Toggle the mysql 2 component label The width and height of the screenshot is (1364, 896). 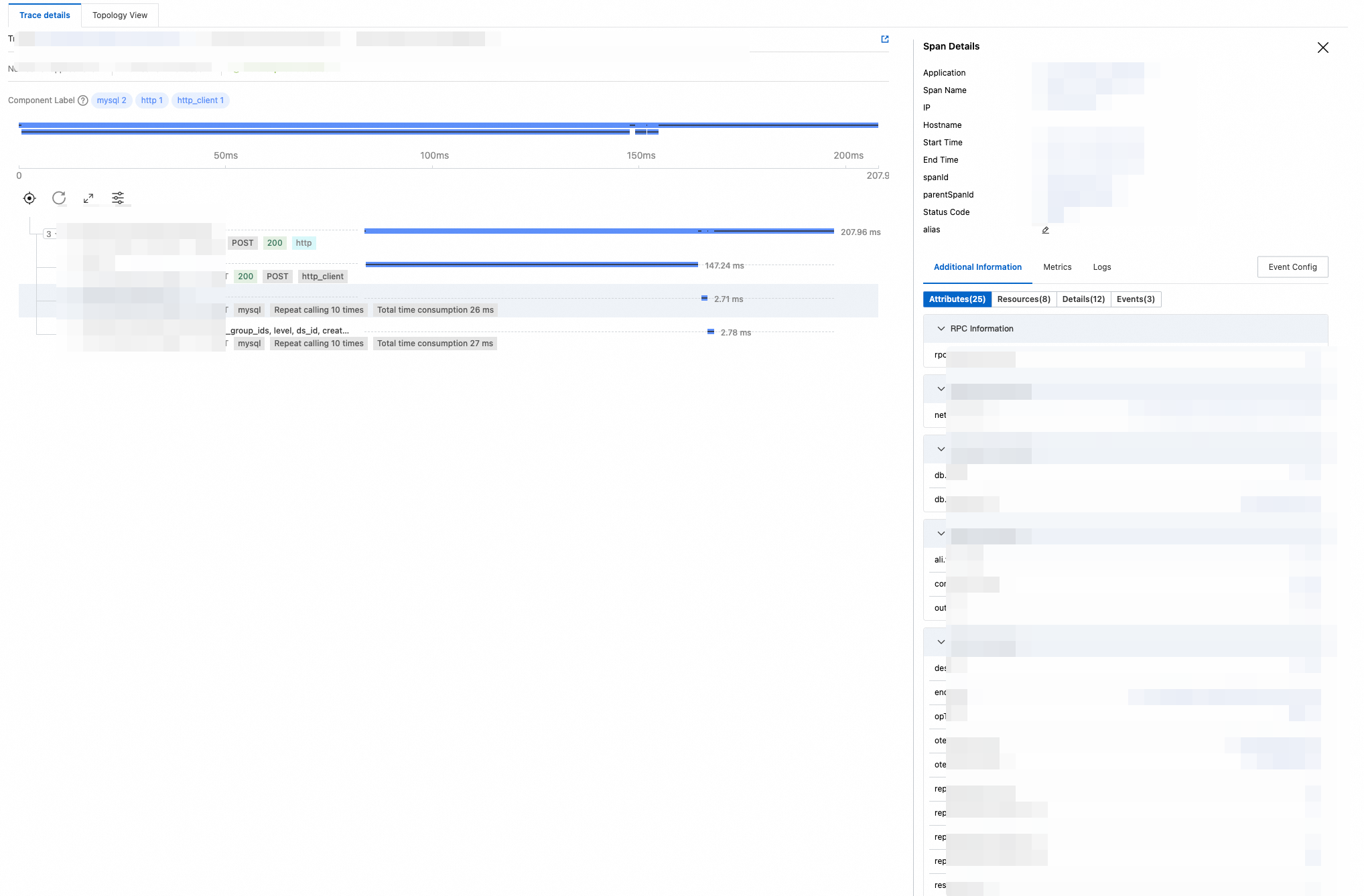coord(111,100)
